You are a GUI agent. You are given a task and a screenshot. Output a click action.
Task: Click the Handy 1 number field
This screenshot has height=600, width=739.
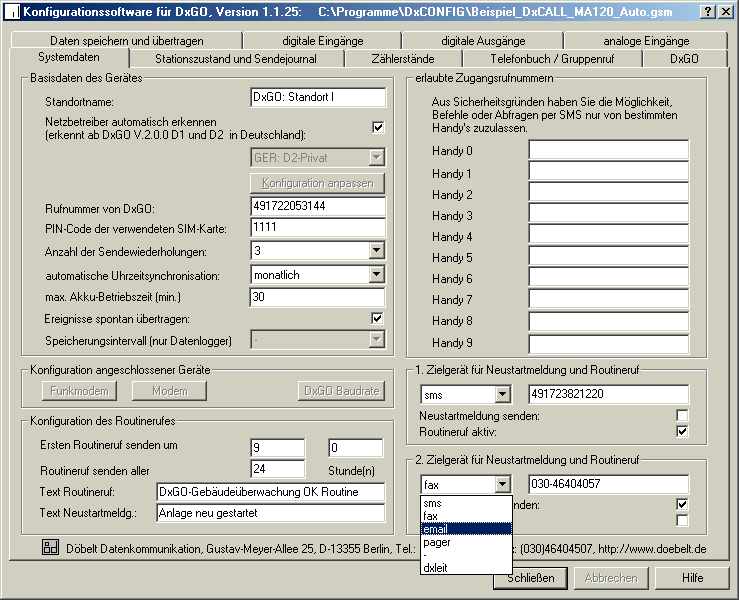(x=608, y=171)
